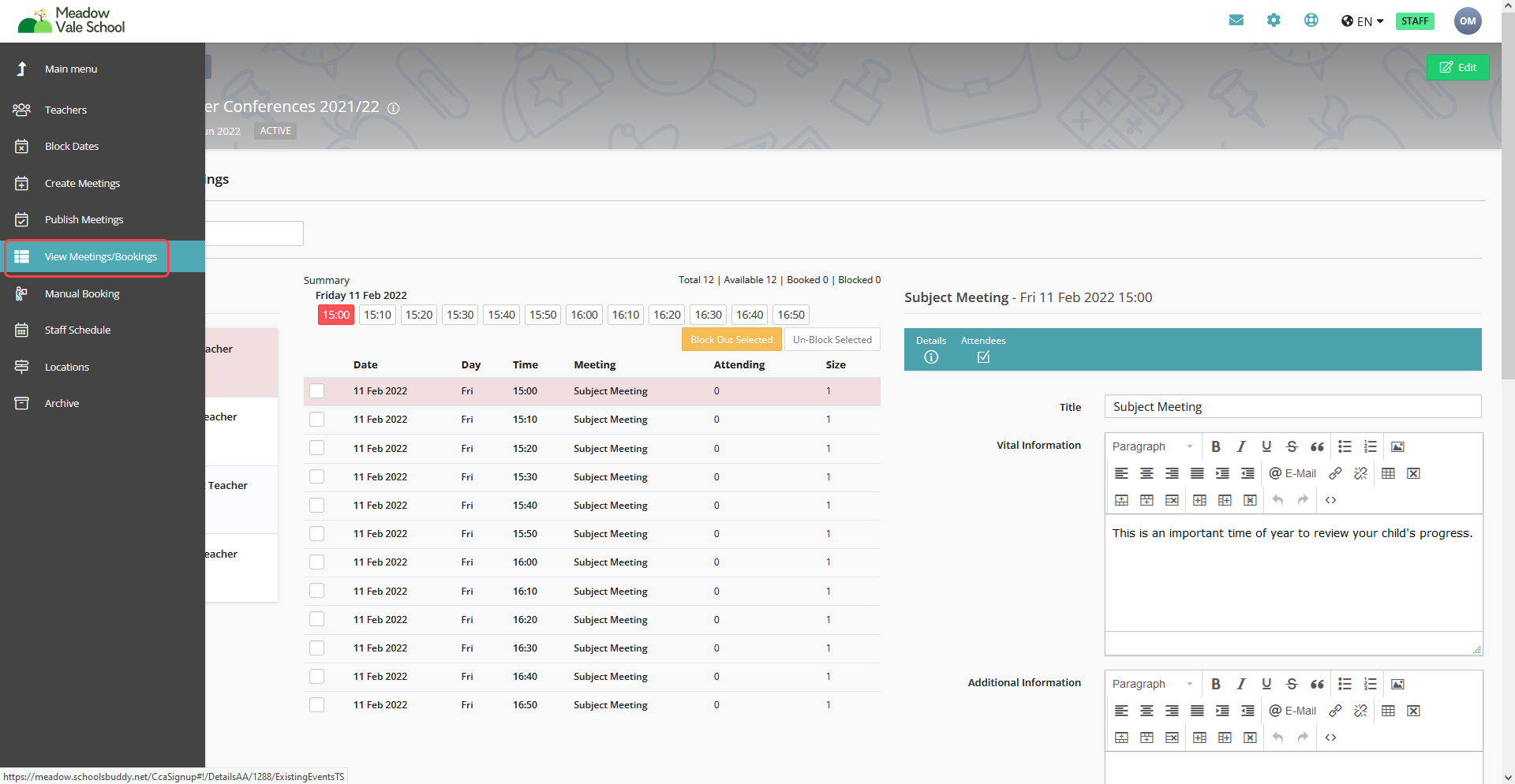Click info icon beside Conferences 2021/22 title
This screenshot has width=1515, height=784.
(393, 108)
